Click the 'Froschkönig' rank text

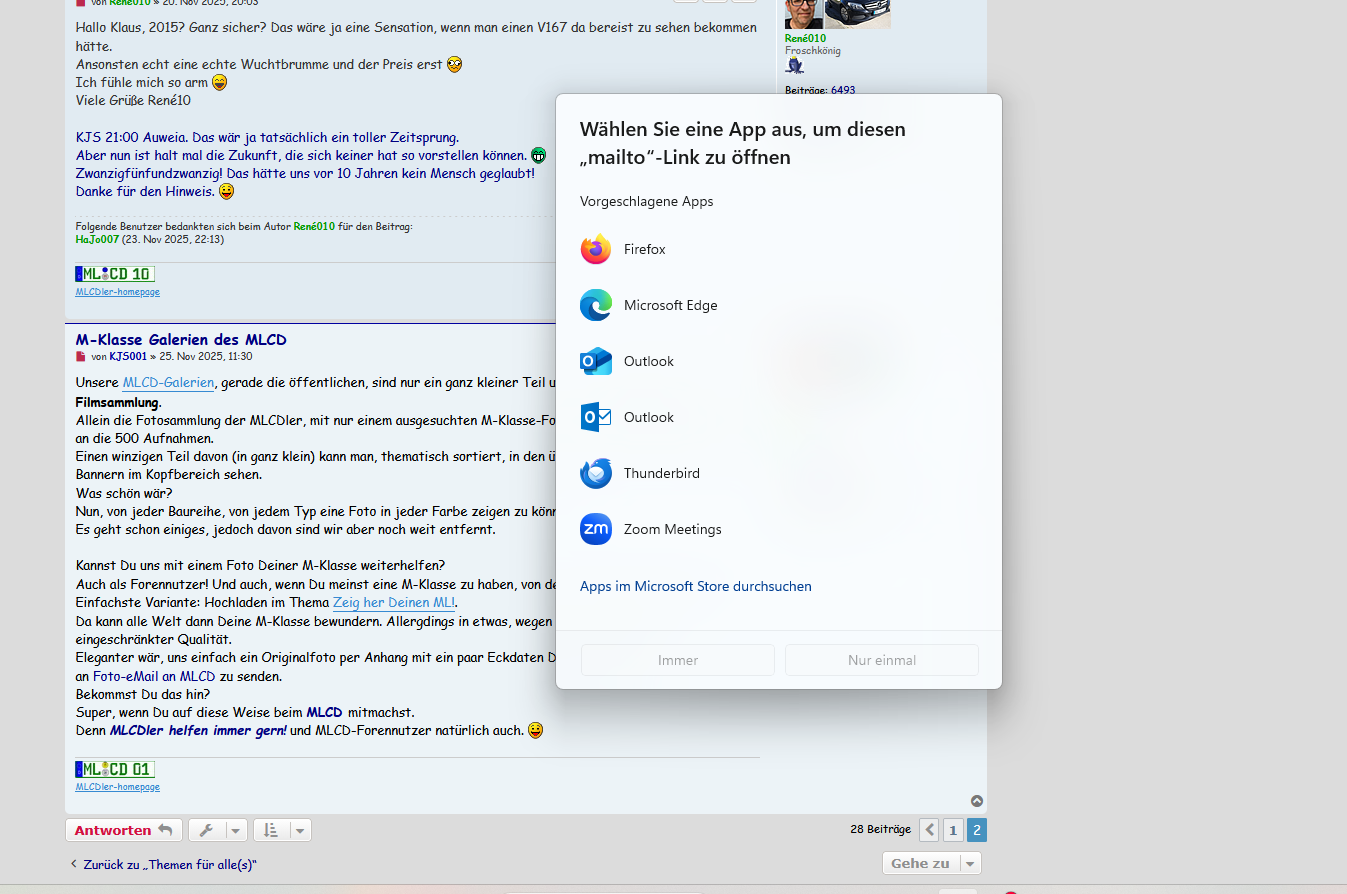pyautogui.click(x=813, y=51)
